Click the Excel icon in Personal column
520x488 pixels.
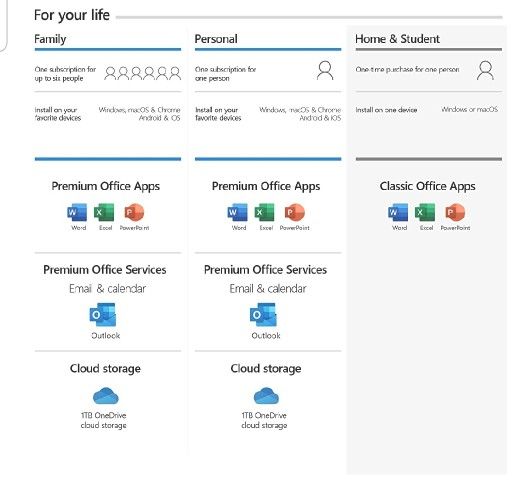[x=264, y=212]
